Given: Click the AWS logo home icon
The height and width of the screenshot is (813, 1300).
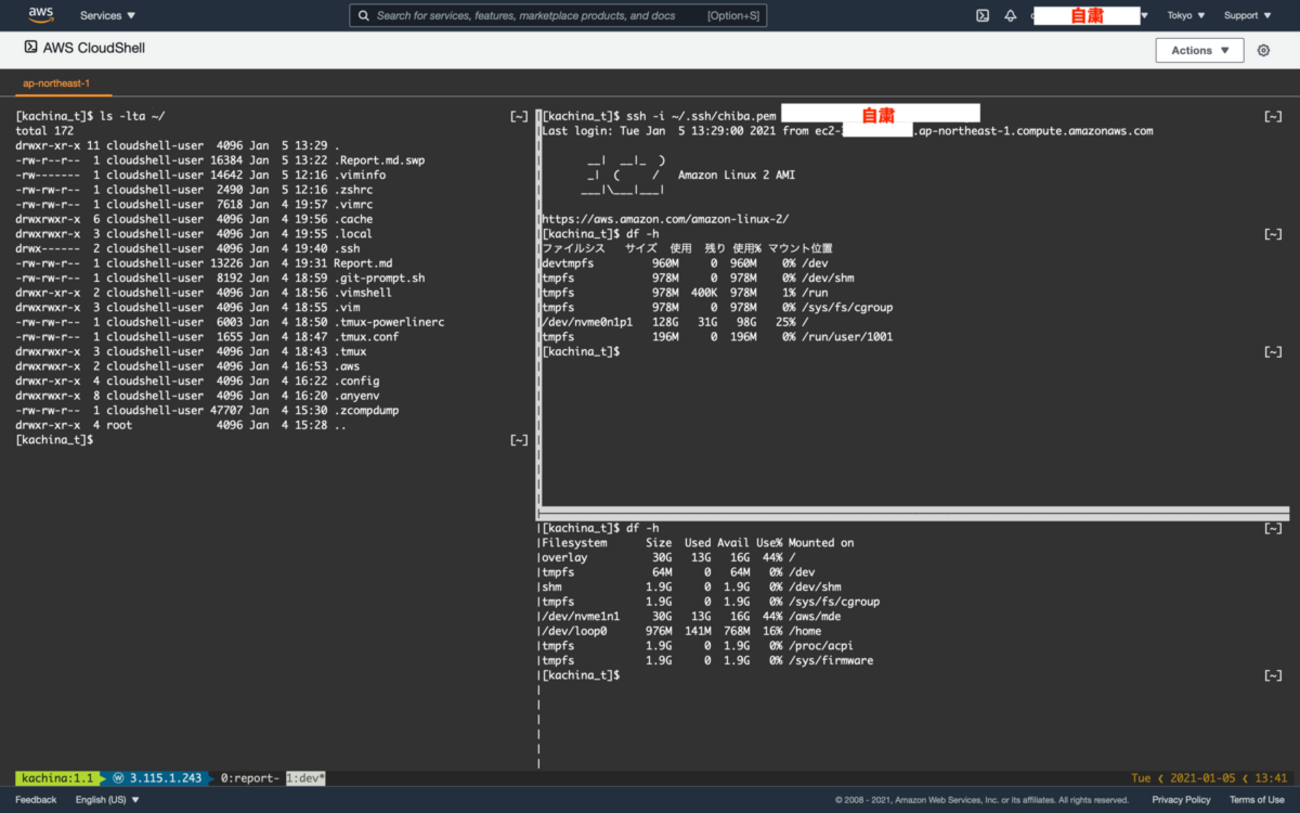Looking at the screenshot, I should click(41, 15).
